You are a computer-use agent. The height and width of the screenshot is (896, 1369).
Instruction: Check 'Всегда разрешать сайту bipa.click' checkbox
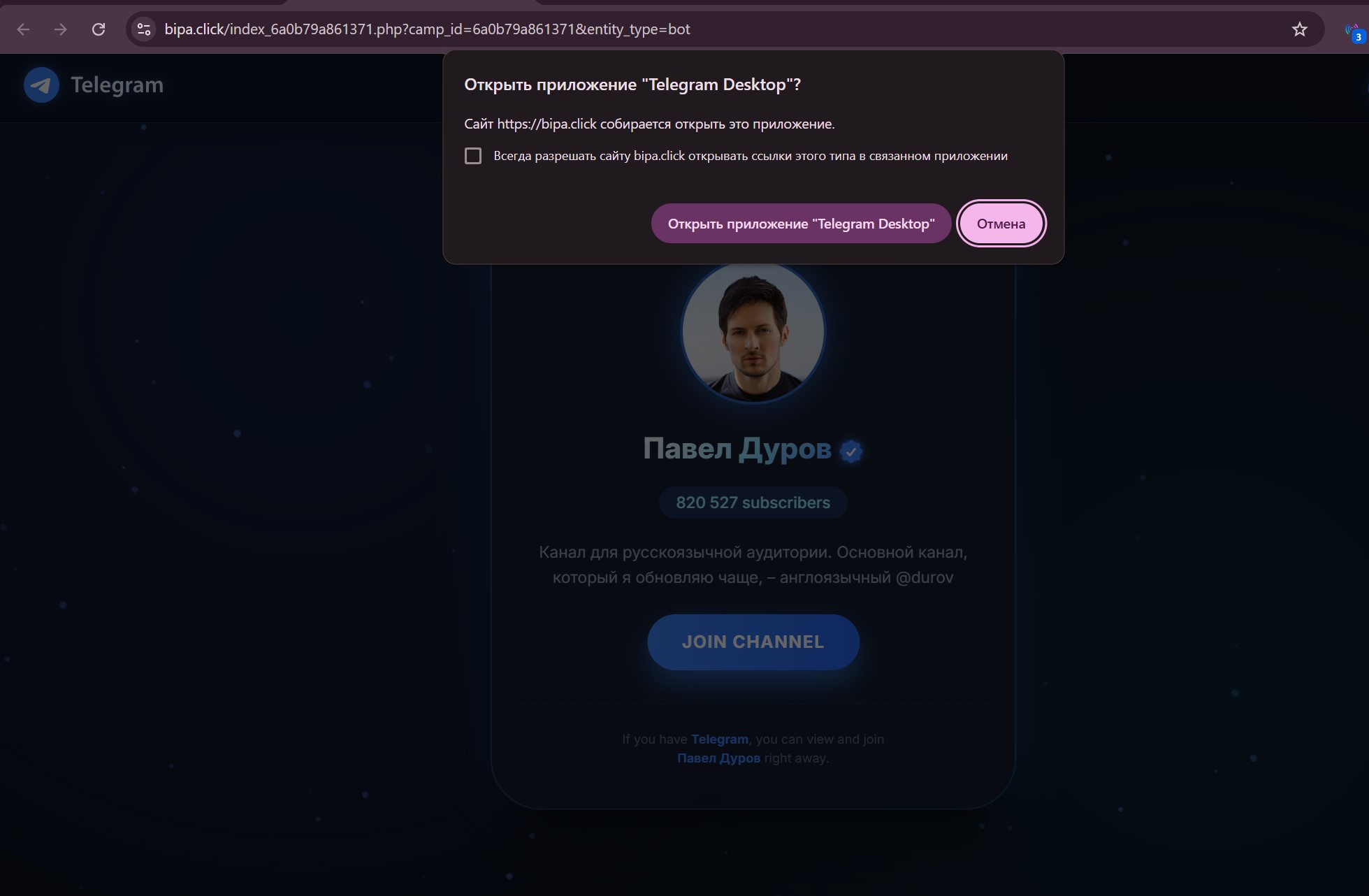click(x=473, y=156)
